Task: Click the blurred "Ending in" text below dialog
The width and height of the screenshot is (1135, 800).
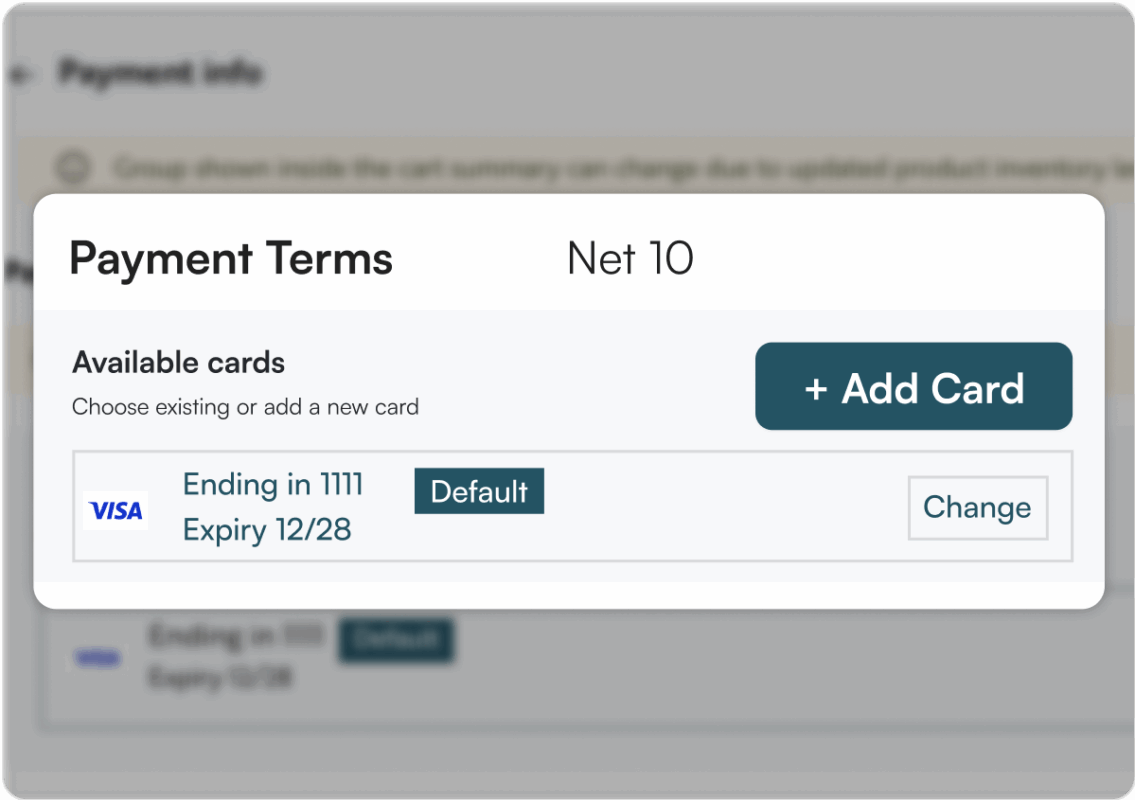Action: click(236, 636)
